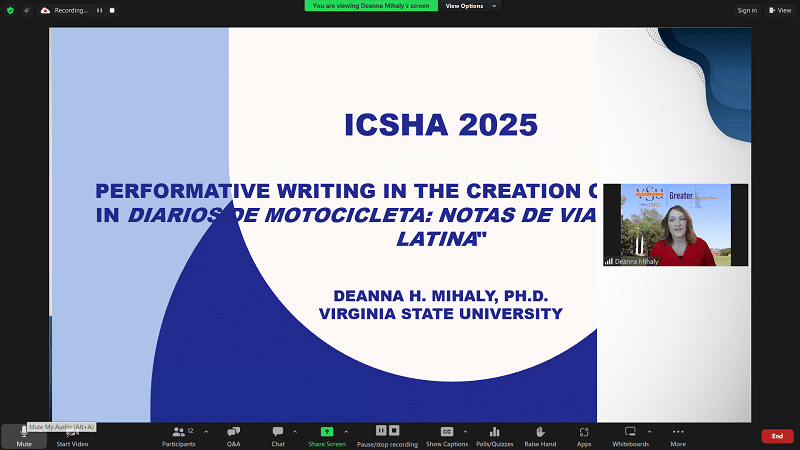Image resolution: width=800 pixels, height=450 pixels.
Task: Raise your hand in meeting
Action: pyautogui.click(x=540, y=434)
